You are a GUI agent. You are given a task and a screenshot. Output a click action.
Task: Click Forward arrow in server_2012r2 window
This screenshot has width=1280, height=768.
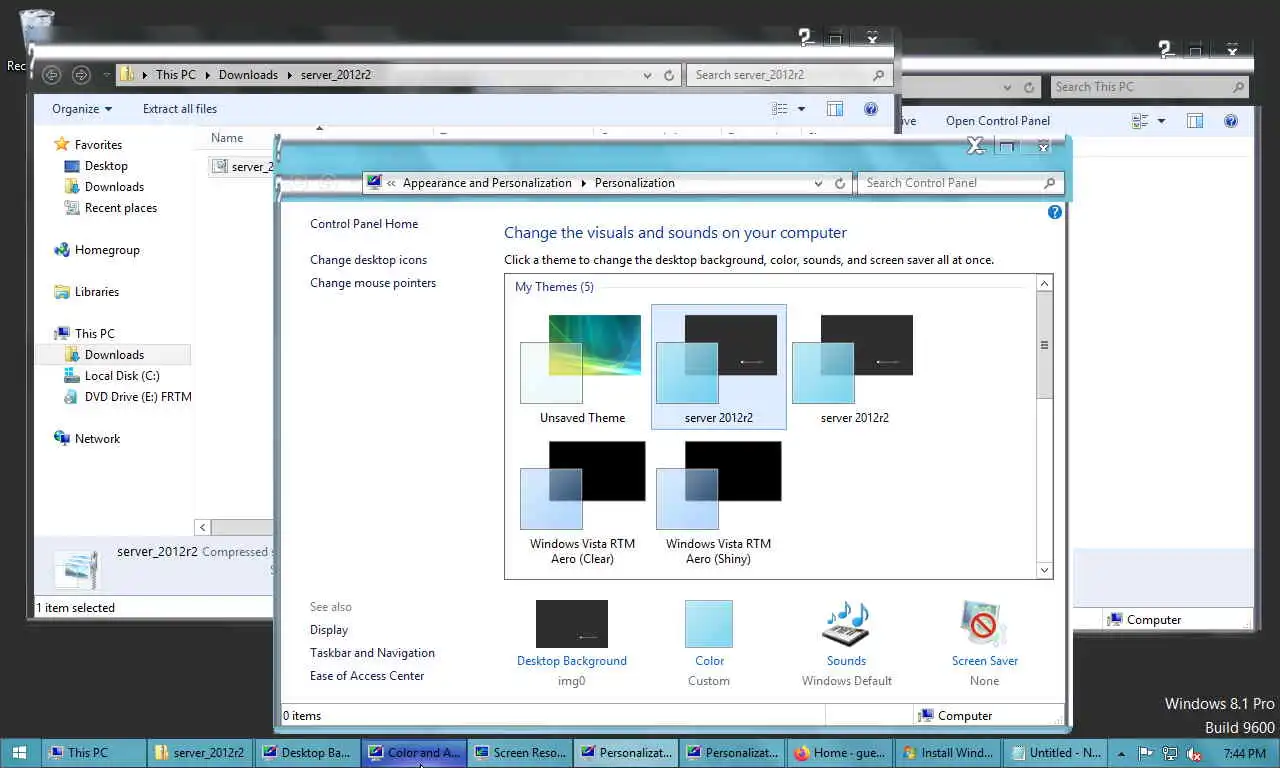(82, 75)
